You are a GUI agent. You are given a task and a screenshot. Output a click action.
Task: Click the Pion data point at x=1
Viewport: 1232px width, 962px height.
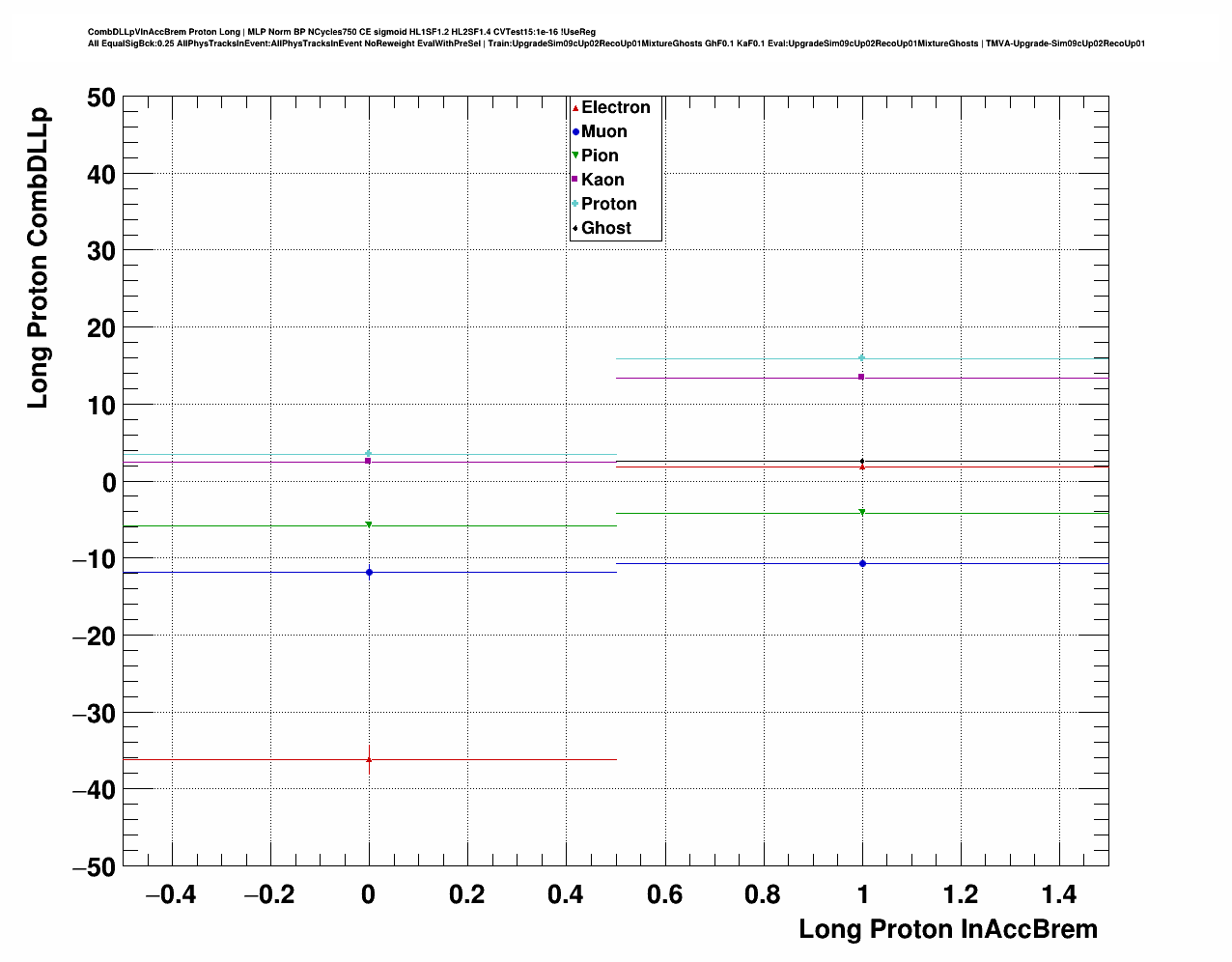click(862, 512)
